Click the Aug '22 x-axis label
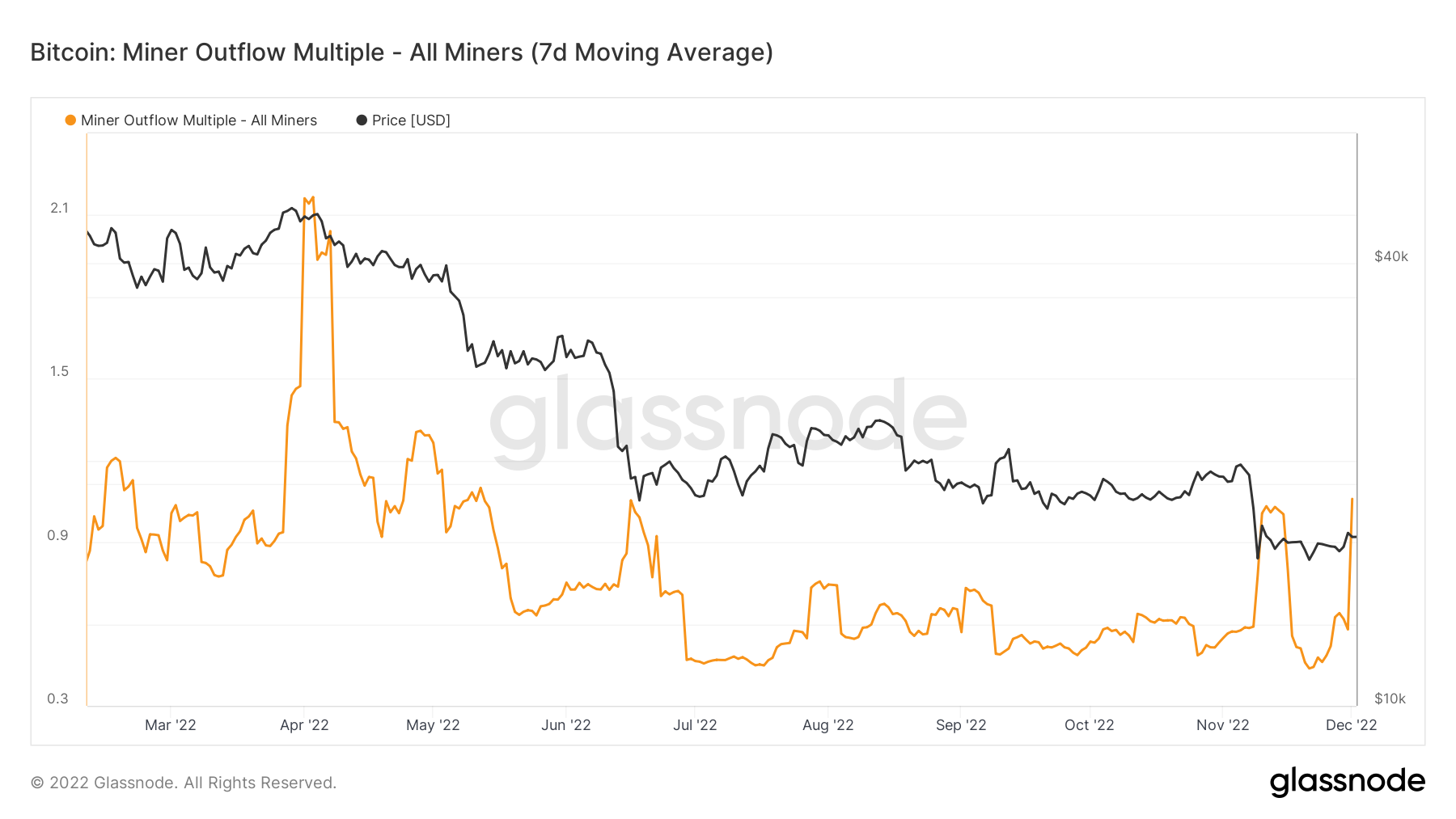This screenshot has height=819, width=1456. point(828,725)
